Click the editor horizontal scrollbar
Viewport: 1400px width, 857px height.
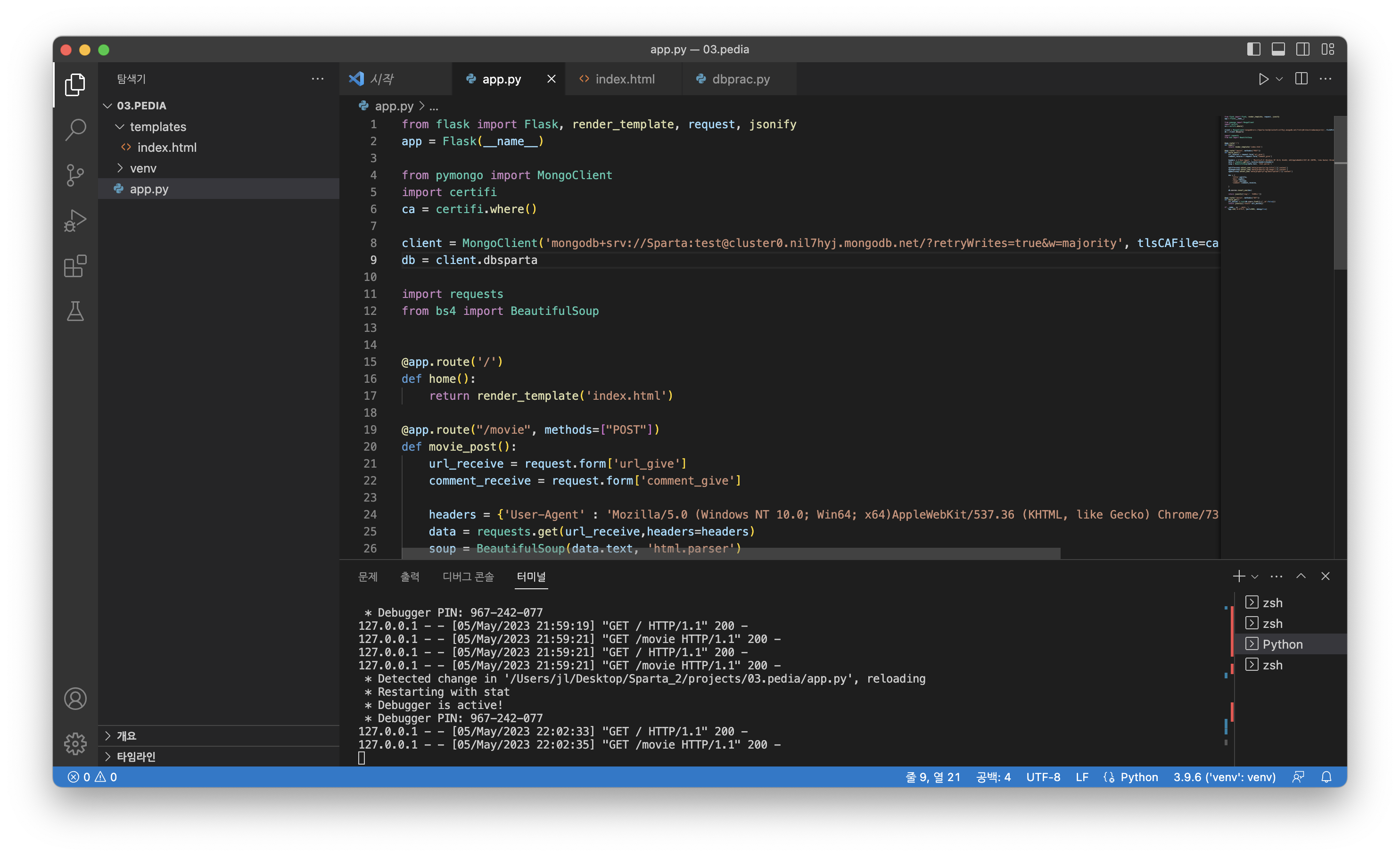[731, 553]
